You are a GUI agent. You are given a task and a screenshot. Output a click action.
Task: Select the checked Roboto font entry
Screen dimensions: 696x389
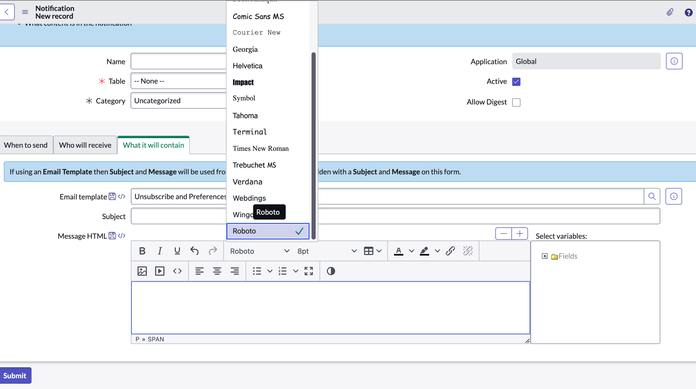pos(268,231)
